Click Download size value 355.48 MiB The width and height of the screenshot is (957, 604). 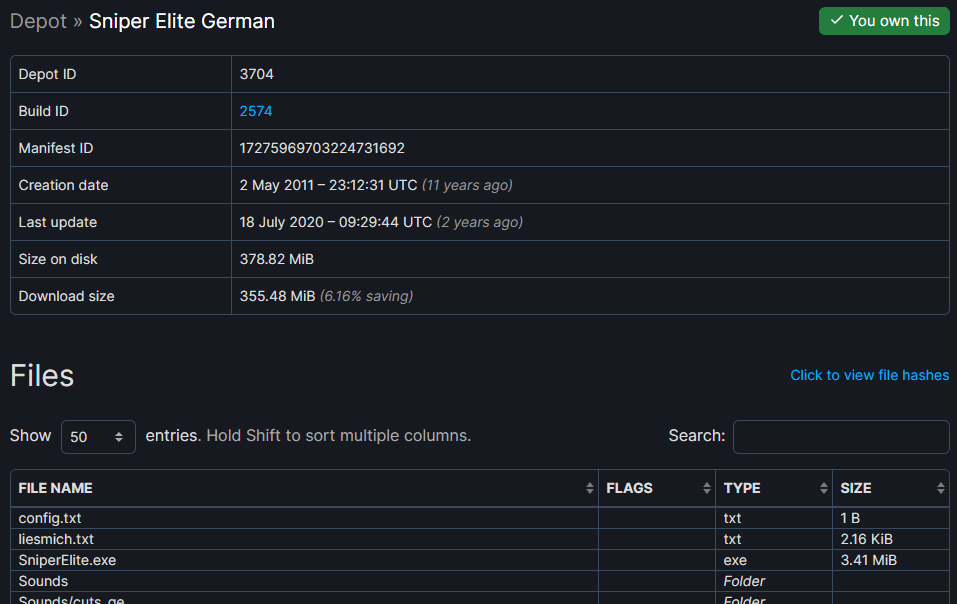coord(277,296)
